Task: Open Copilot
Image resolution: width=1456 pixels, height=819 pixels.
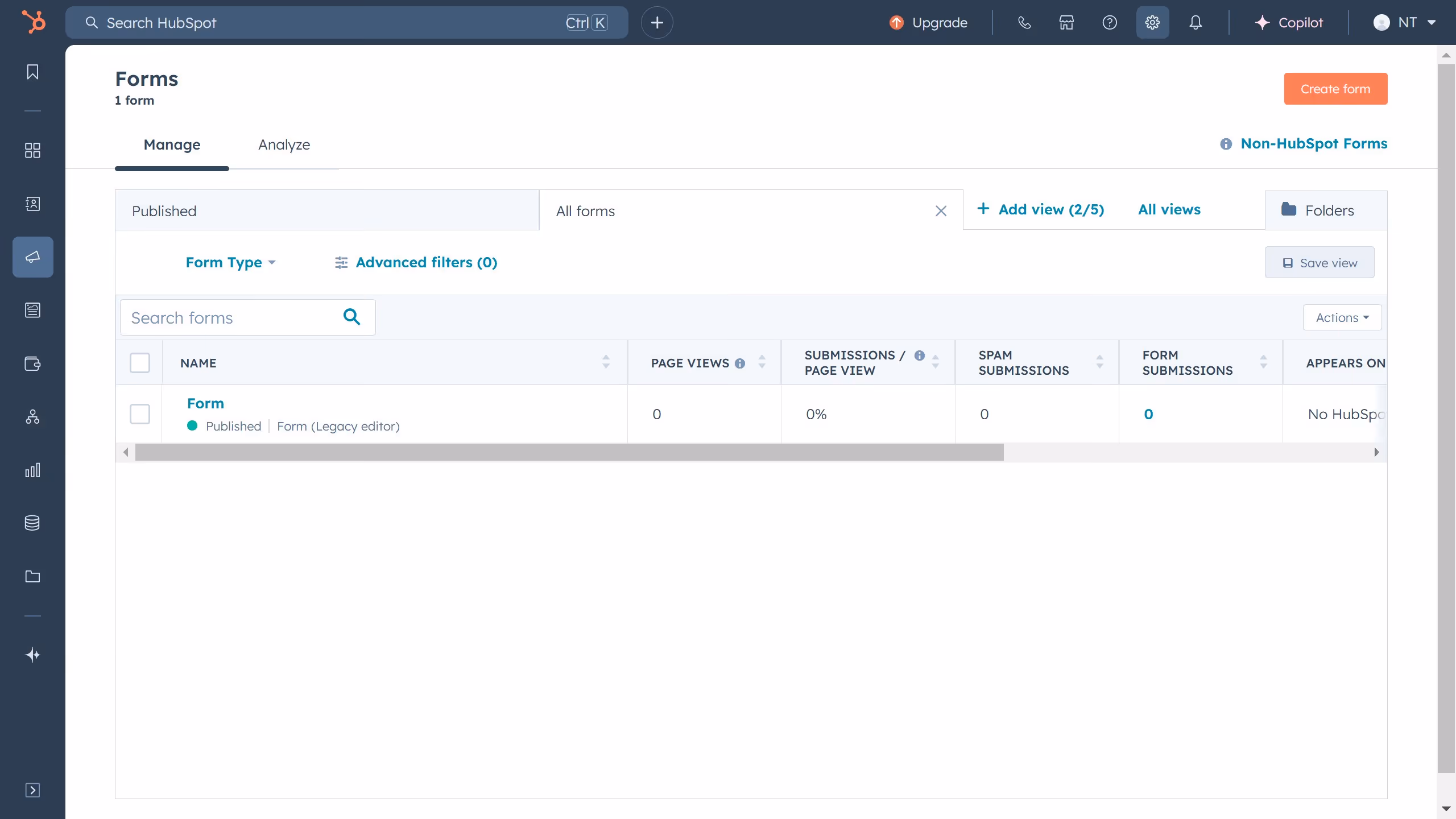Action: 1290,22
